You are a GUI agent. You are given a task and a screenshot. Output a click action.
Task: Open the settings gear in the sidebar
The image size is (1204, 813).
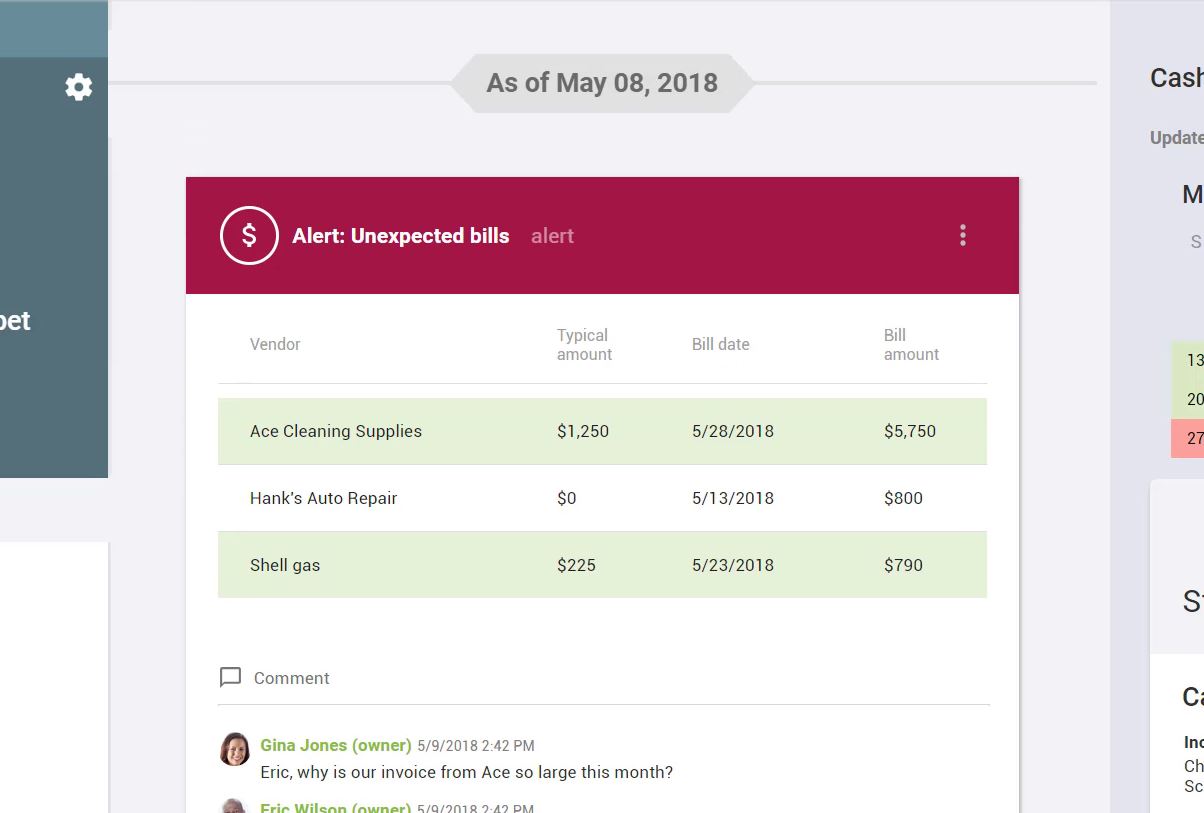79,87
